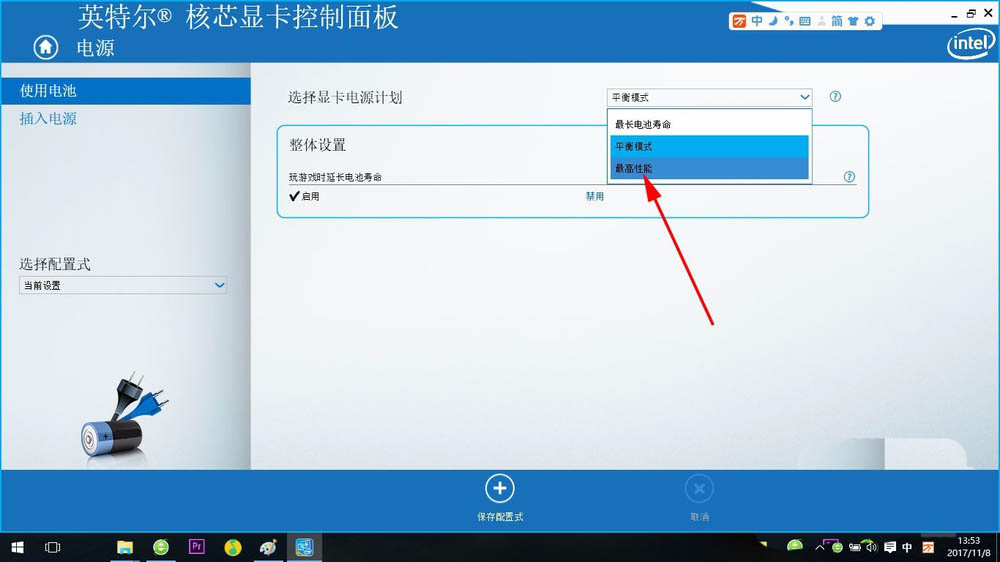Open the Action Center notification icon
The image size is (1000, 562).
890,547
